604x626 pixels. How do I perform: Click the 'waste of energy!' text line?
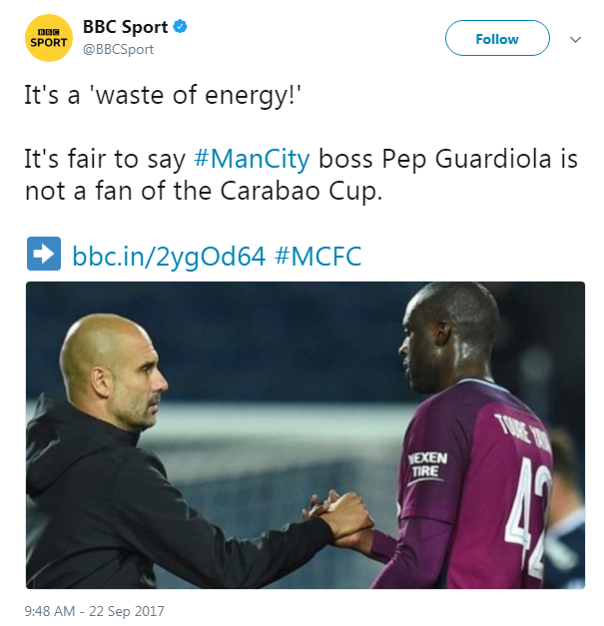pyautogui.click(x=163, y=96)
